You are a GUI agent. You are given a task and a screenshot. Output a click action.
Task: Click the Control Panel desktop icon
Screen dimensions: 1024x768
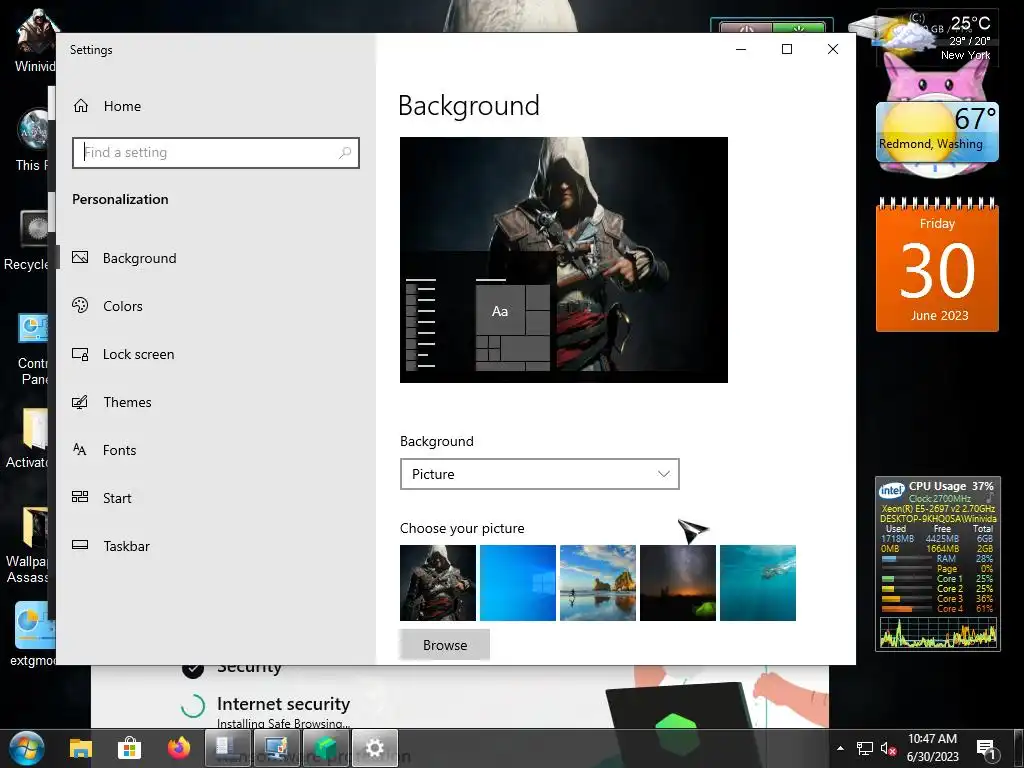point(31,350)
